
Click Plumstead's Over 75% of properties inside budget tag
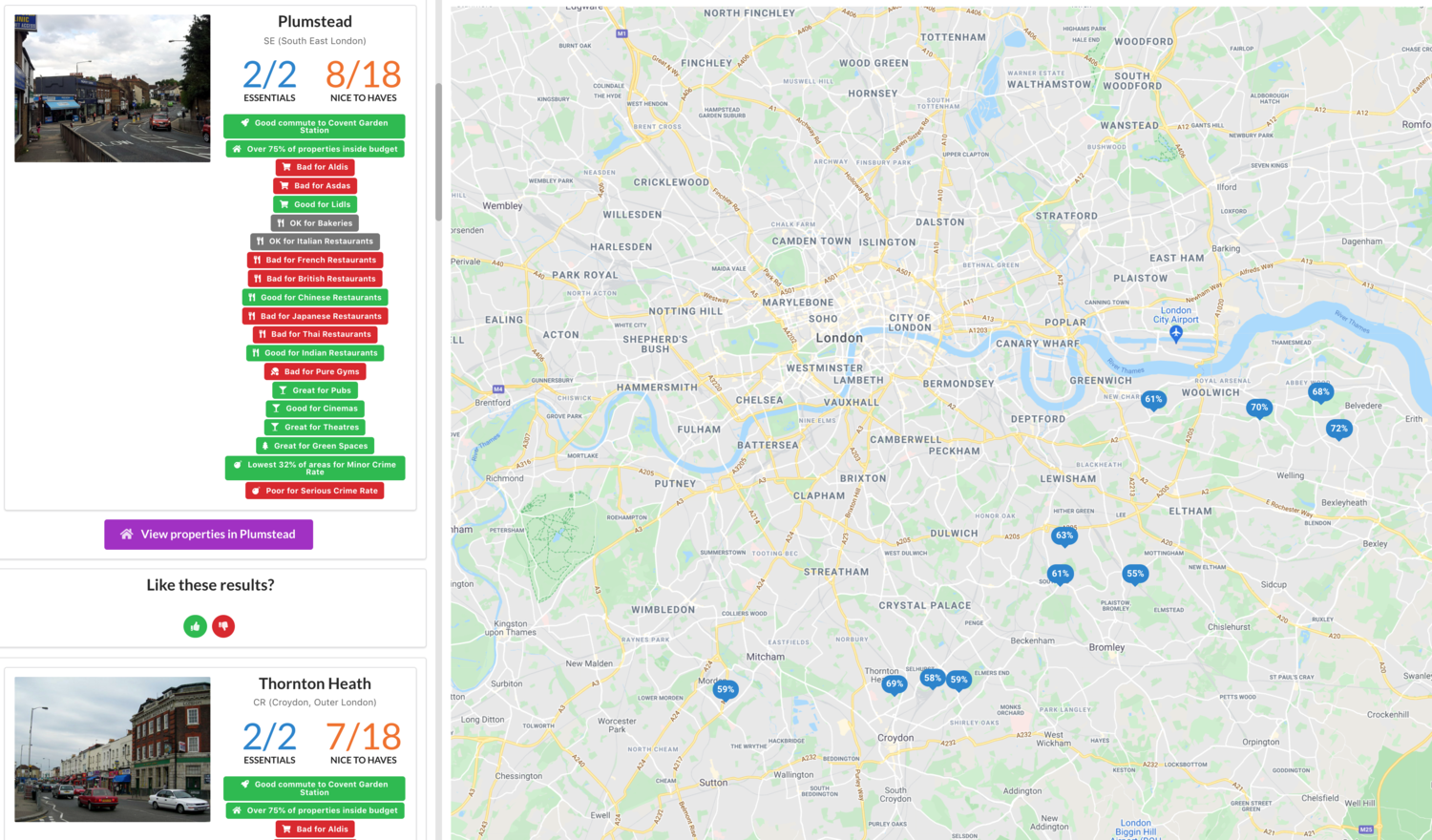[315, 149]
